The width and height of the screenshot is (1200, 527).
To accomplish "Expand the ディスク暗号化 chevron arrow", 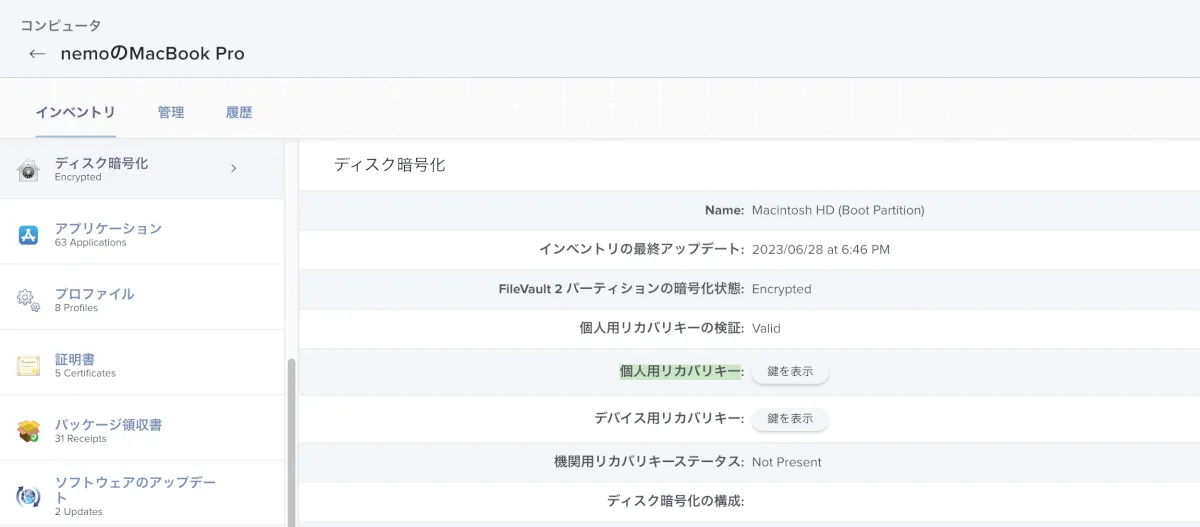I will [233, 169].
